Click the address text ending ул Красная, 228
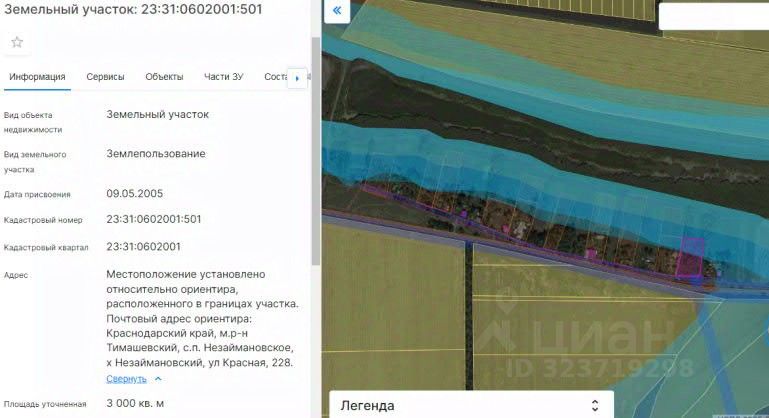 pyautogui.click(x=203, y=318)
